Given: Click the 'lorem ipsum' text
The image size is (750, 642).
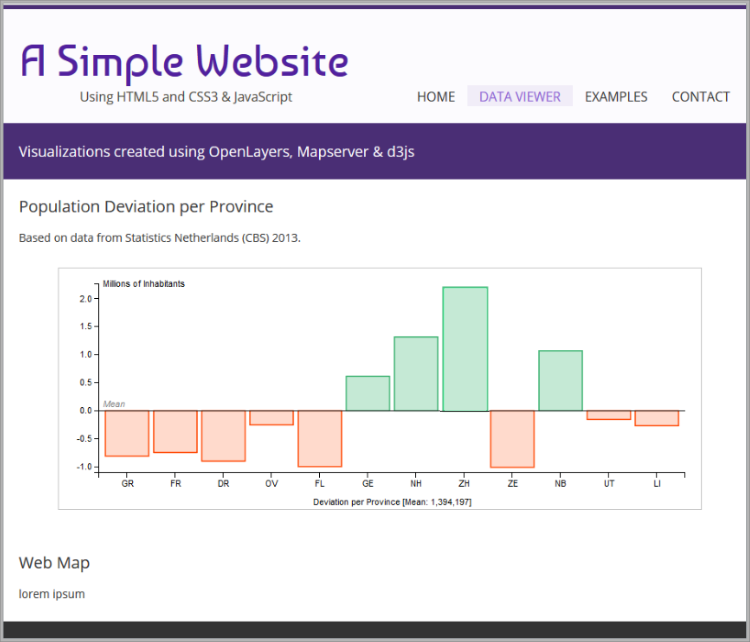Looking at the screenshot, I should click(x=52, y=594).
